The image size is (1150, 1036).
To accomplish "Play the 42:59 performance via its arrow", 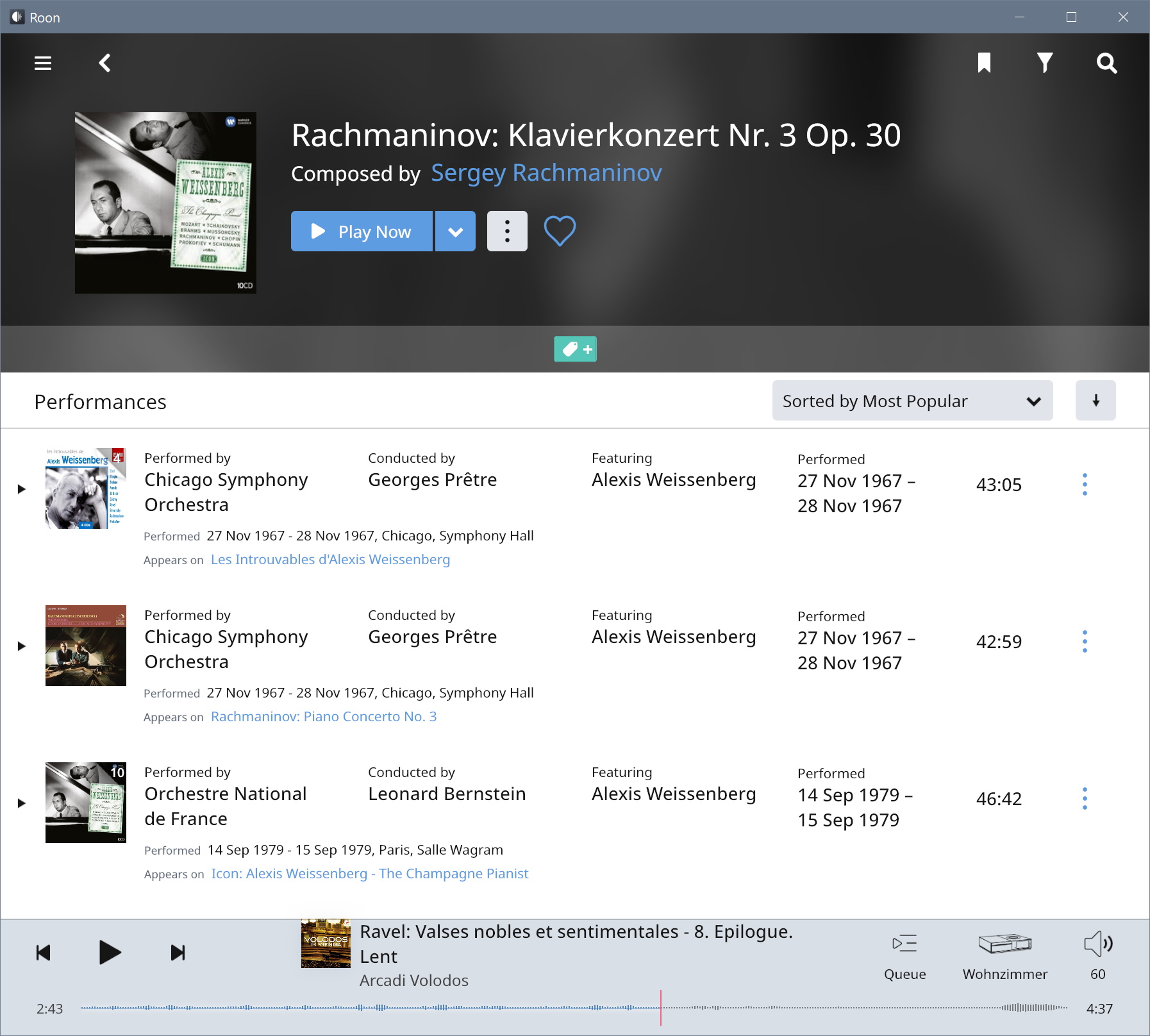I will coord(21,646).
